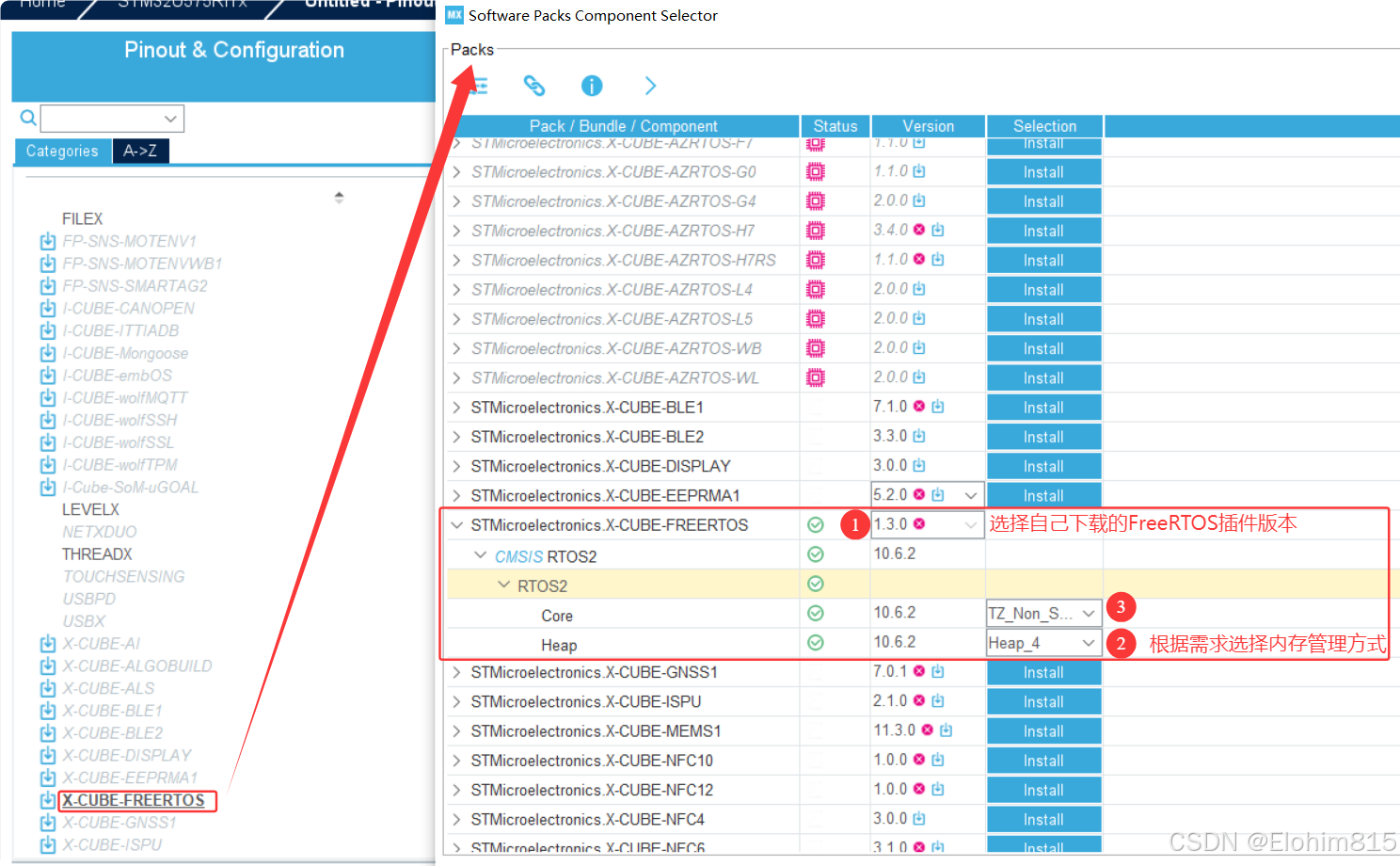Open the Pinout & Configuration header tab
This screenshot has height=866, width=1400.
[x=233, y=50]
